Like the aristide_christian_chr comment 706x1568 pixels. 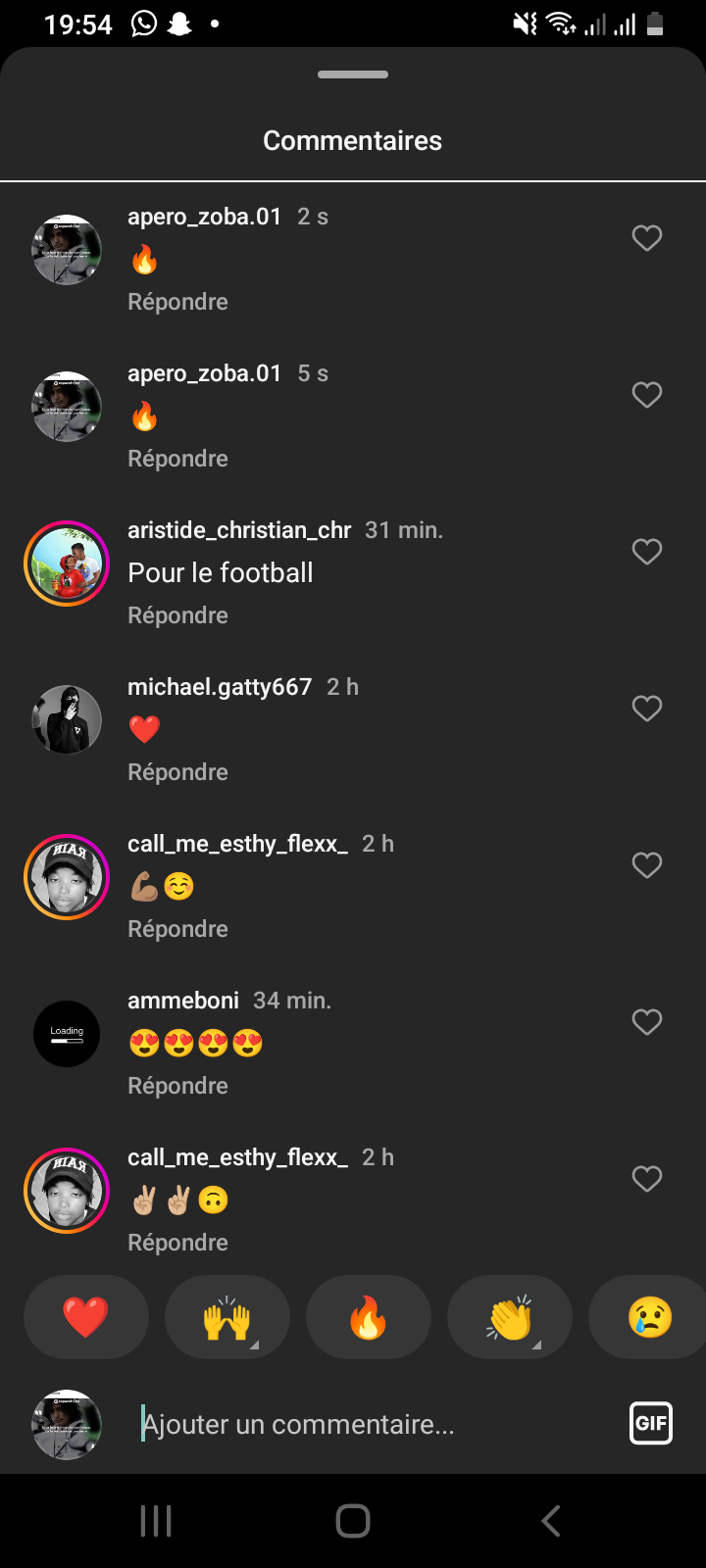[646, 552]
